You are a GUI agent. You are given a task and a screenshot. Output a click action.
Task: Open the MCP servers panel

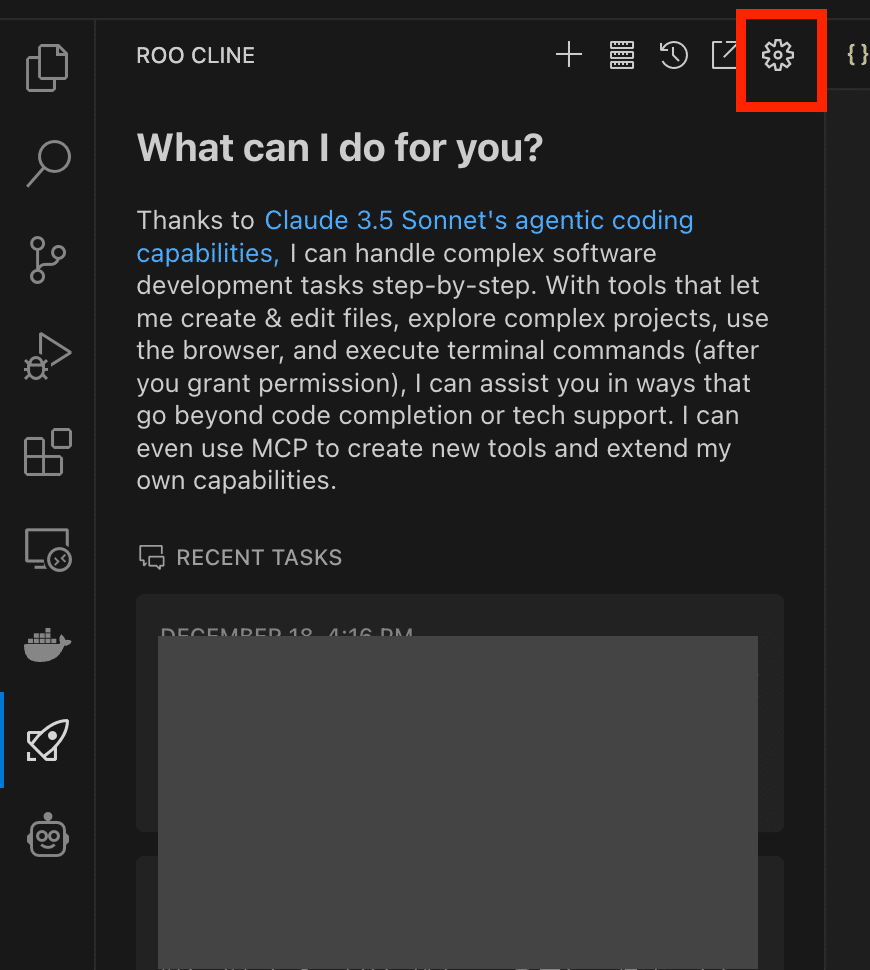click(x=622, y=55)
